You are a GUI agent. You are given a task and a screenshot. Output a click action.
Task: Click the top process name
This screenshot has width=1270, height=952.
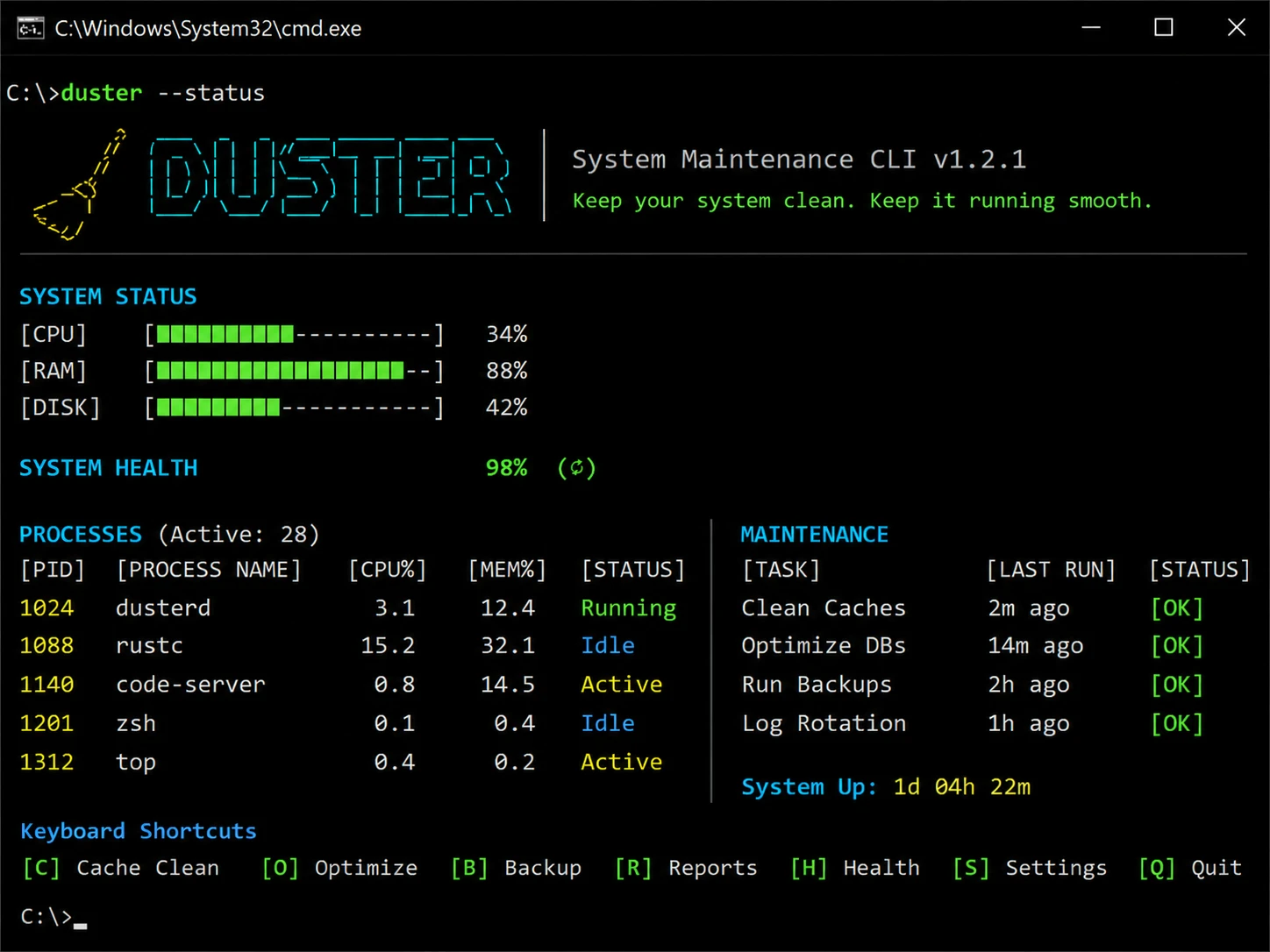(x=136, y=763)
